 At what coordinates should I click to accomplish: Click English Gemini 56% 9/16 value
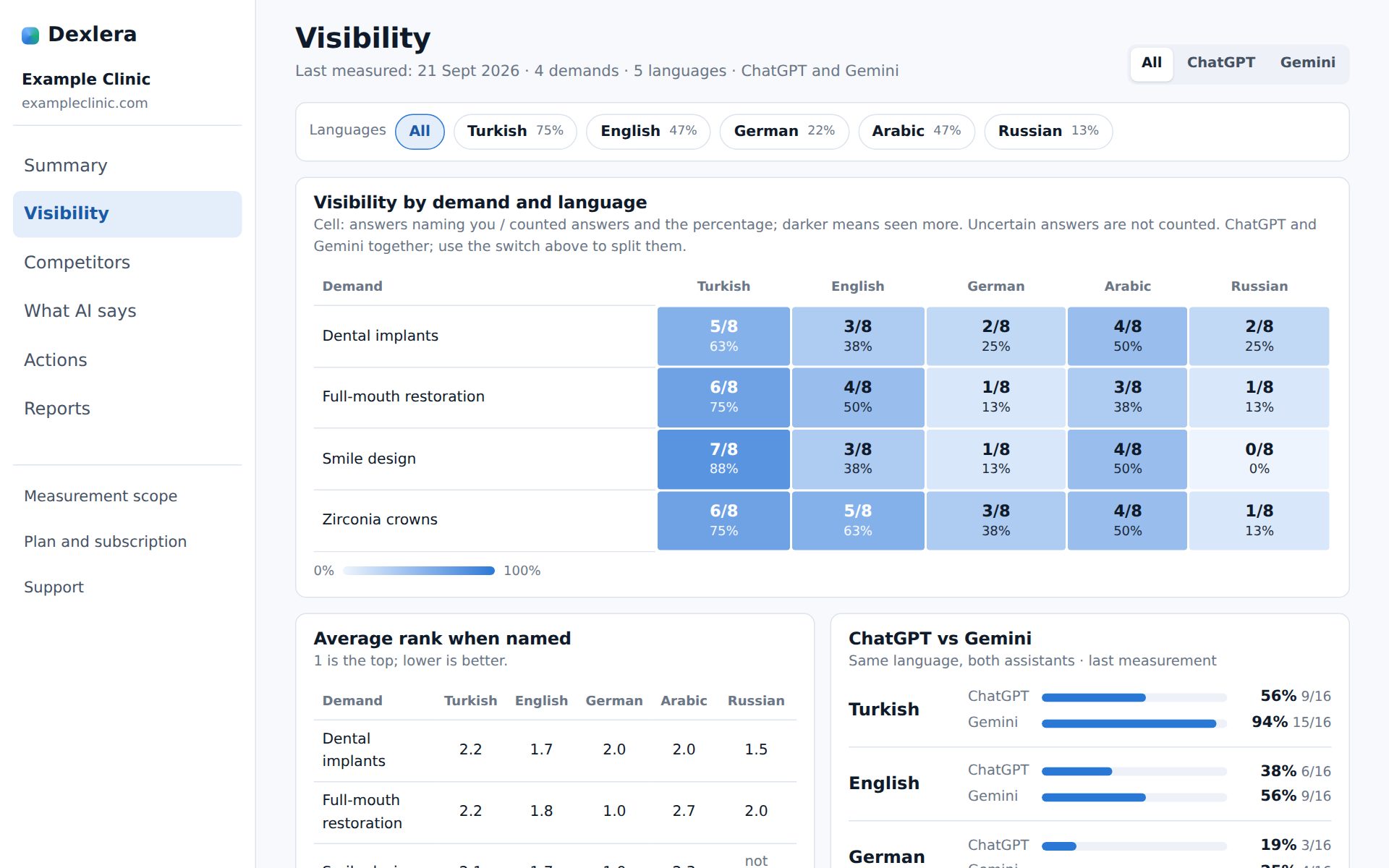click(x=1296, y=796)
